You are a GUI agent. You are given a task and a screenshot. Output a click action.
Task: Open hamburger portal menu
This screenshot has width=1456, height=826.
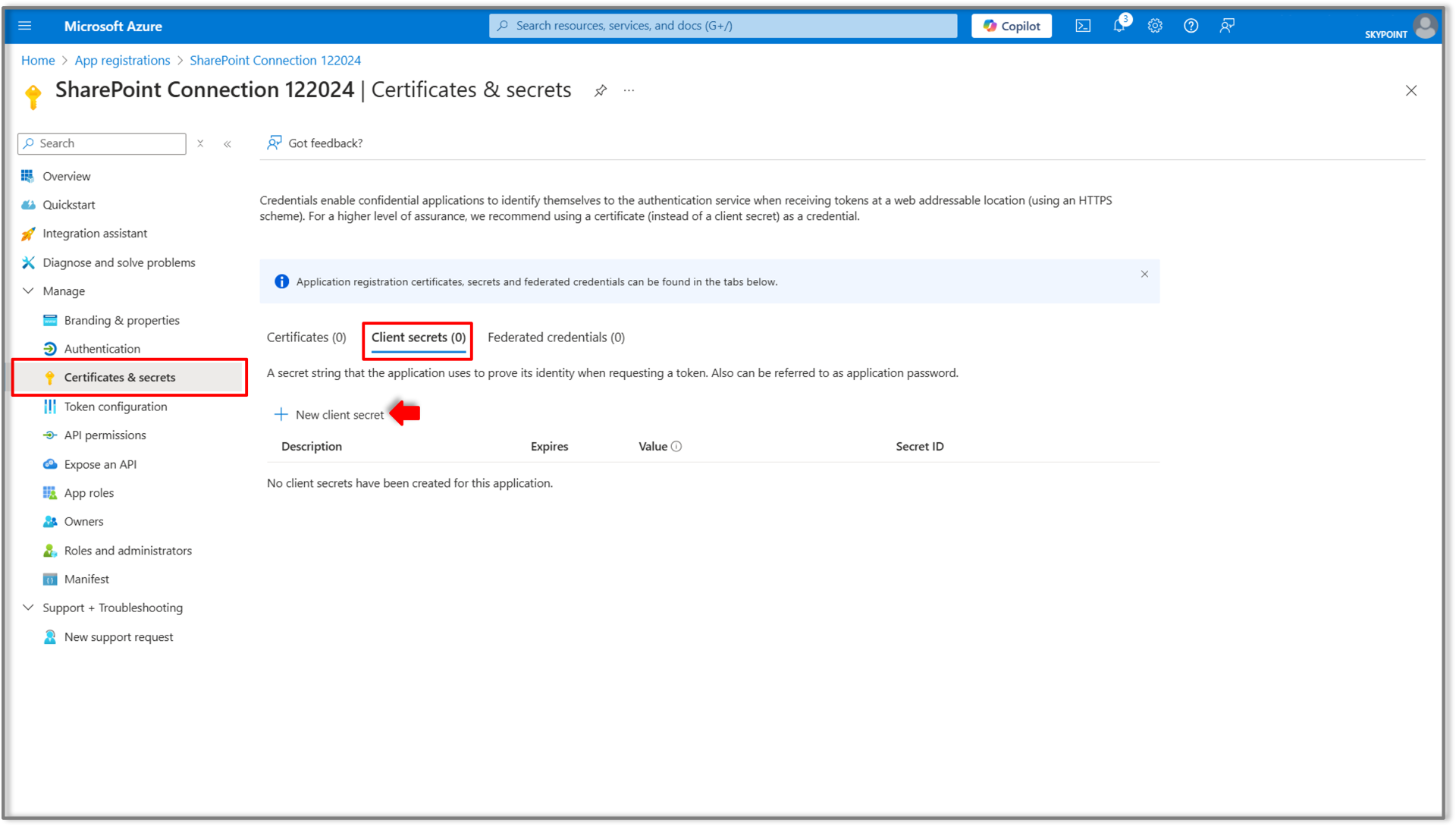[x=25, y=26]
